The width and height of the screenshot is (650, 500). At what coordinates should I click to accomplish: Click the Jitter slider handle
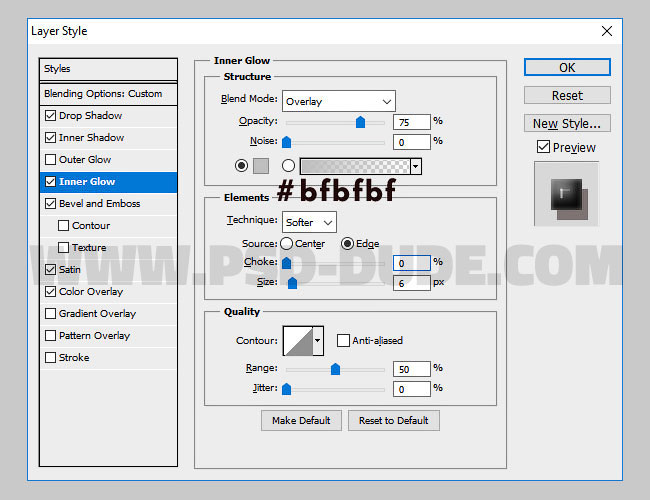click(x=286, y=389)
